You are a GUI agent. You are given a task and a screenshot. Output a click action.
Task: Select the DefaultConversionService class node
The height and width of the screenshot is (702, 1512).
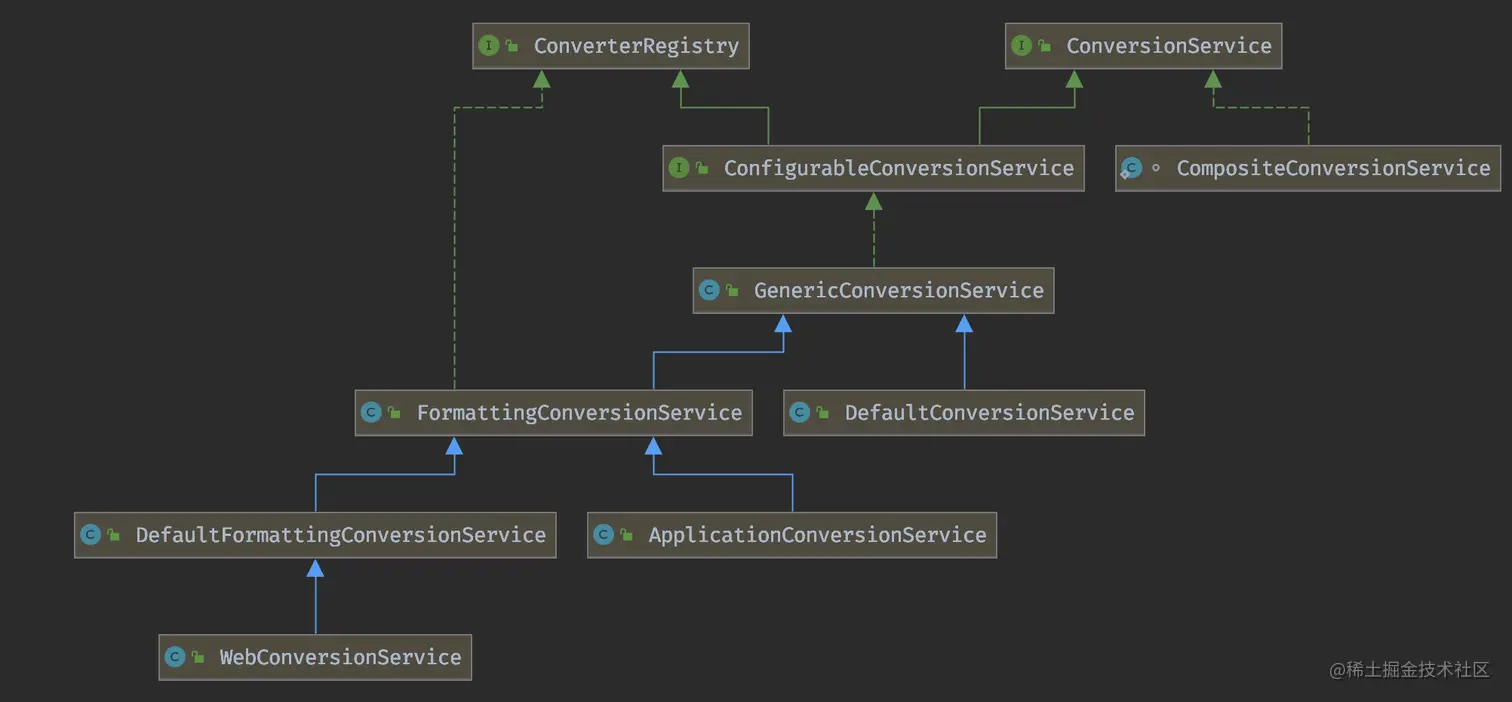964,413
